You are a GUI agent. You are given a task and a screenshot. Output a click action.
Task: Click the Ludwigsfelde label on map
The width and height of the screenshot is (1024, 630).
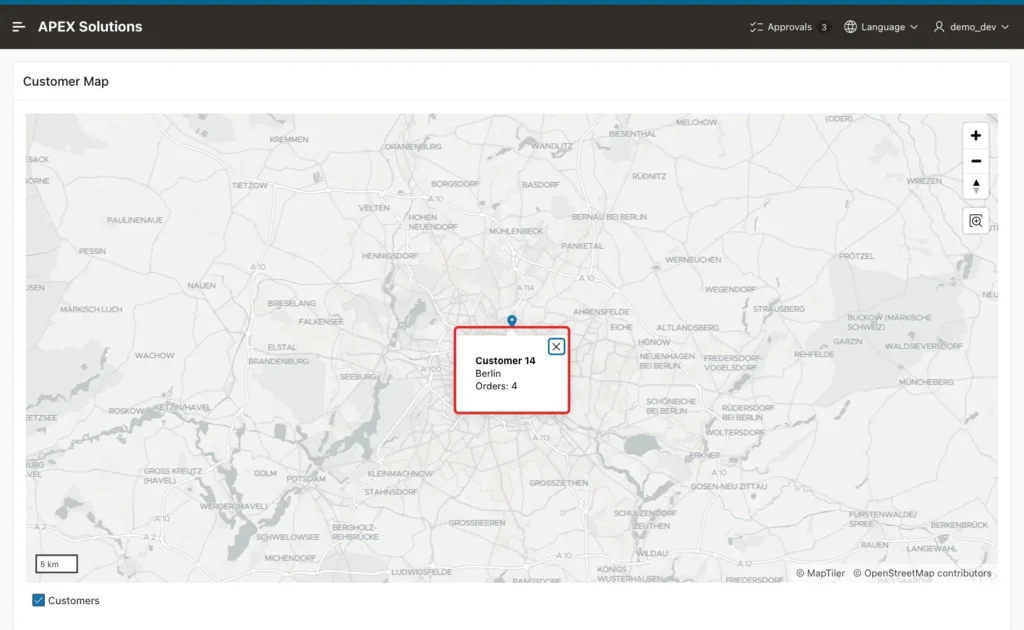pos(421,572)
